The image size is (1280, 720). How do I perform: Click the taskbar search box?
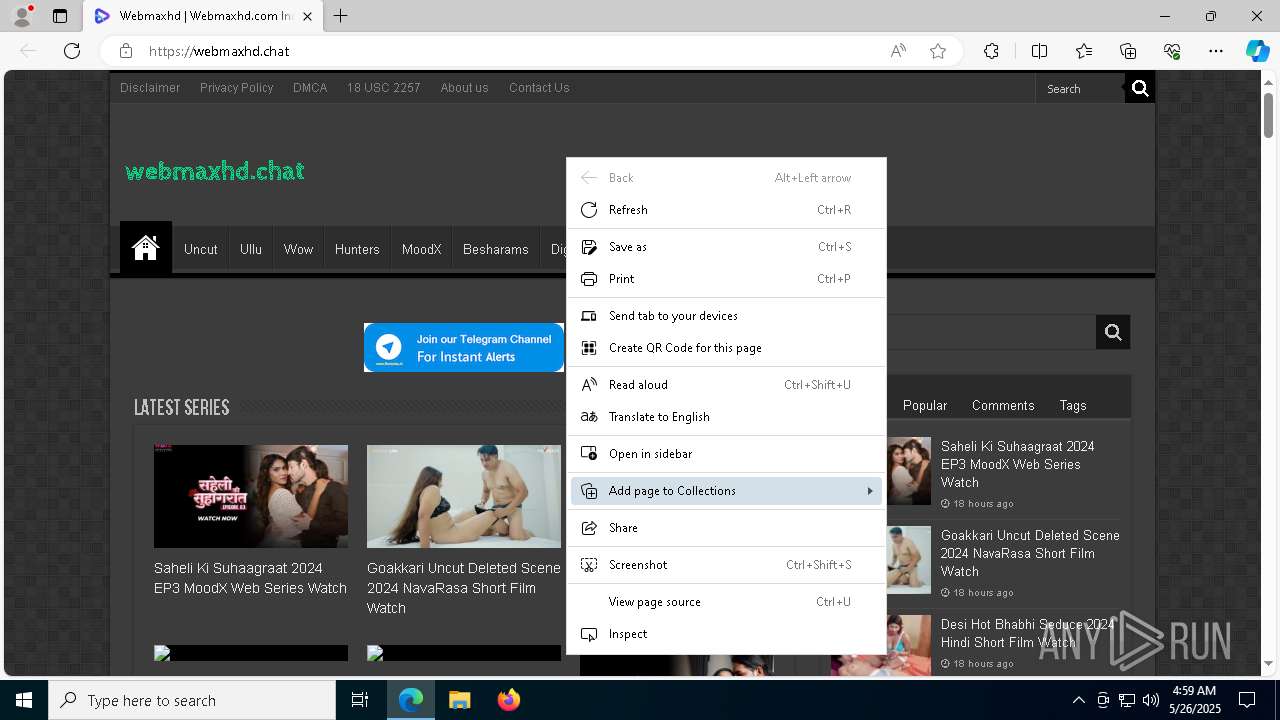(x=192, y=700)
